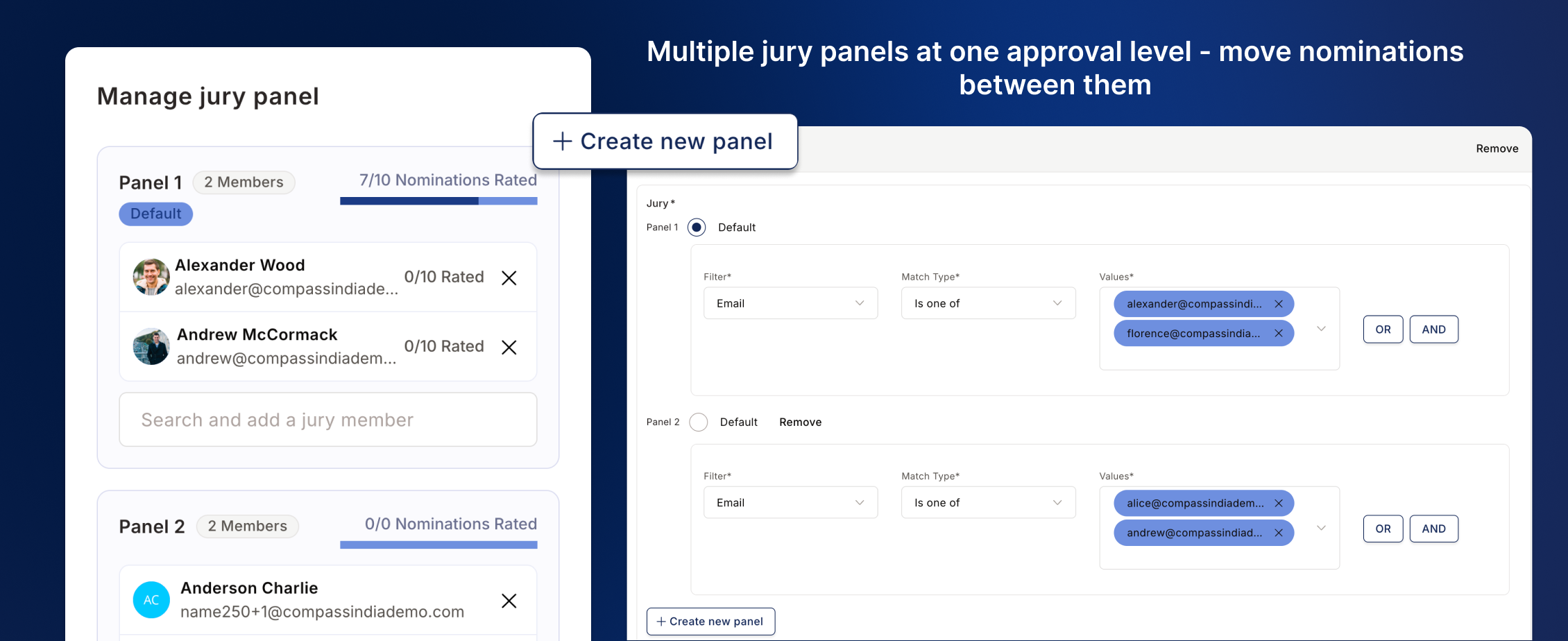This screenshot has width=1568, height=641.
Task: Click Panel 1 nominations rated progress bar
Action: (438, 201)
